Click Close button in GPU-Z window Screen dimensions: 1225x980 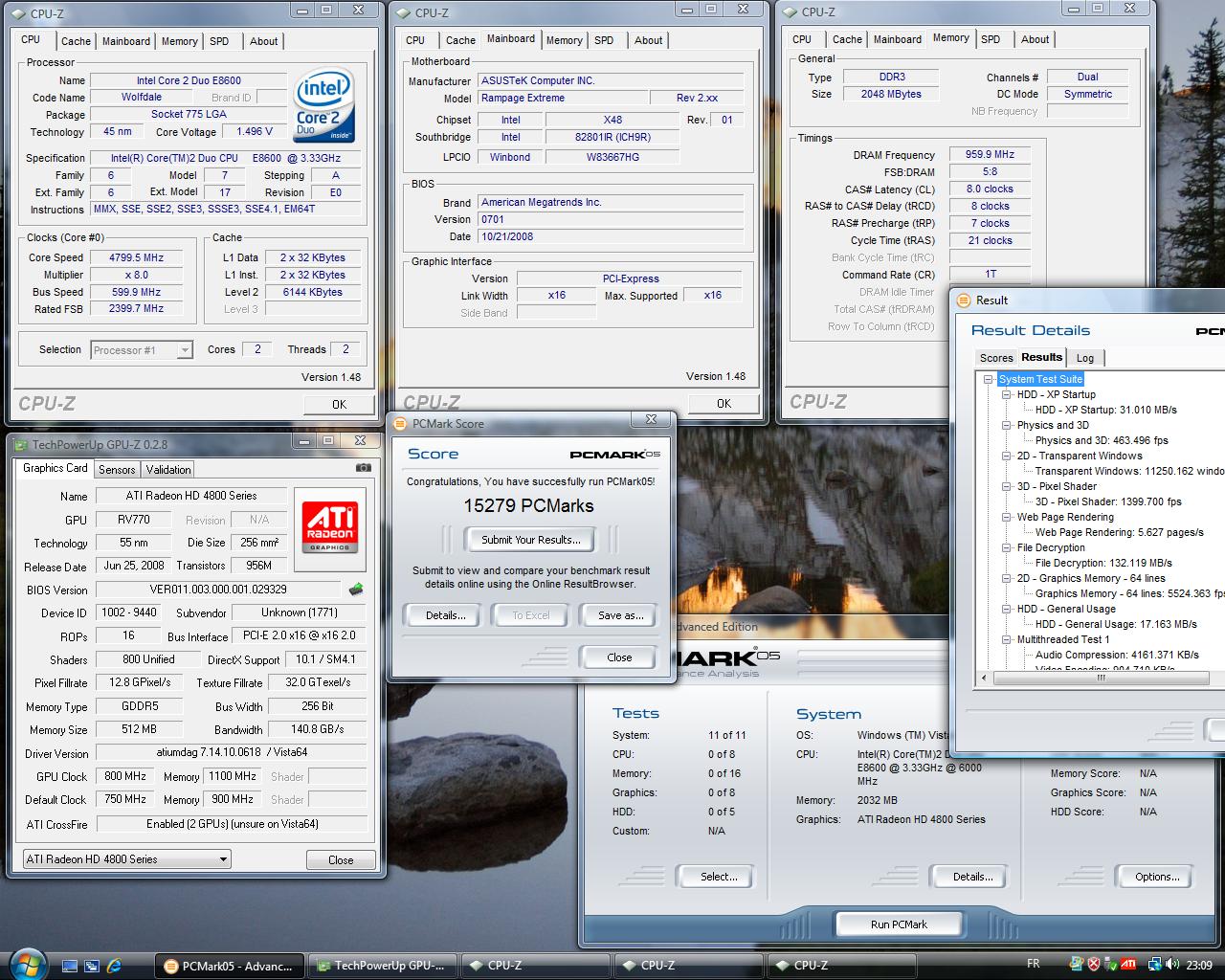coord(341,860)
